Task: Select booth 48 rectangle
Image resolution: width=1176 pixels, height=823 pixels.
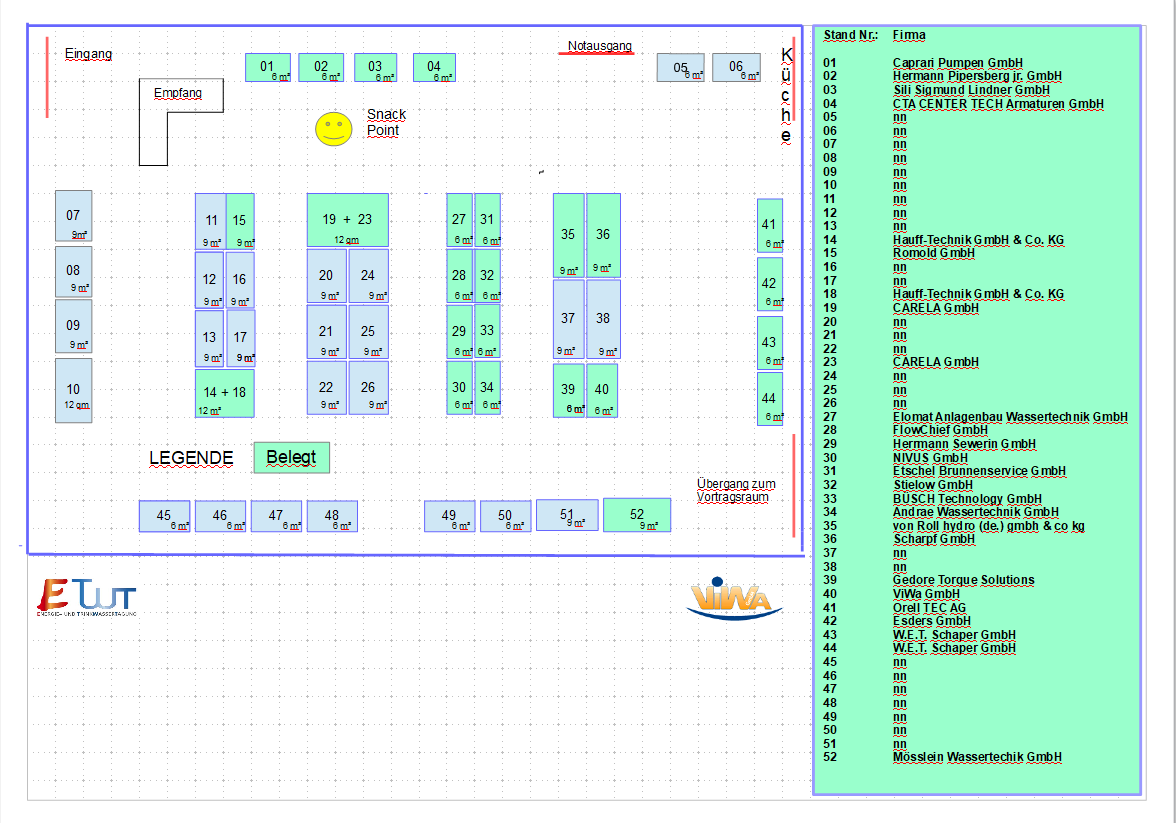Action: (x=332, y=516)
